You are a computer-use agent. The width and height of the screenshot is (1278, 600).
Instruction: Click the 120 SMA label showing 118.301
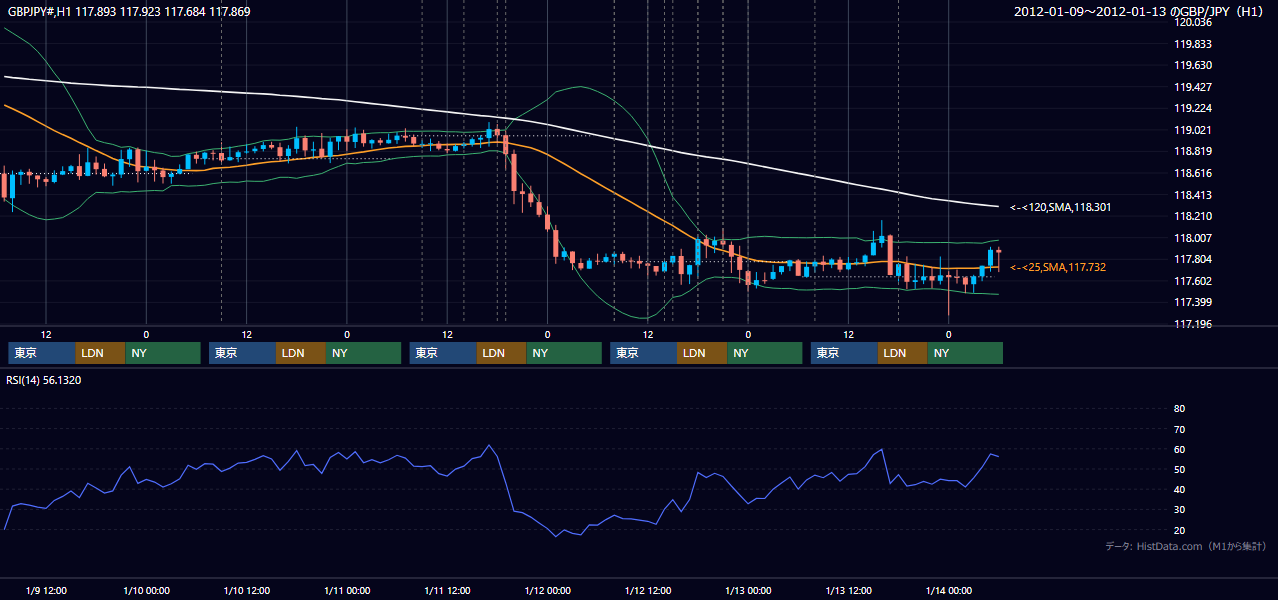tap(1060, 207)
